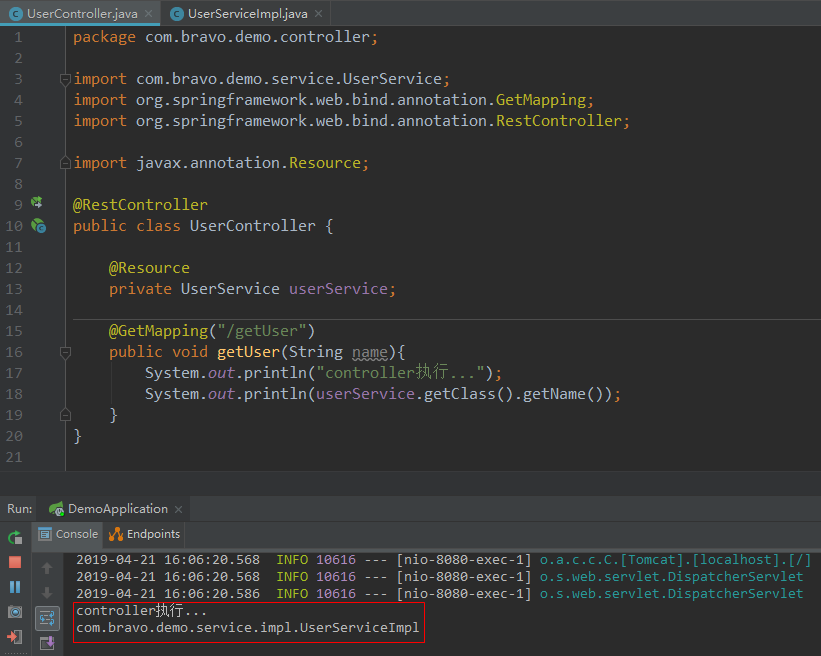Click the up arrow in console toolbar
This screenshot has width=821, height=656.
(47, 568)
